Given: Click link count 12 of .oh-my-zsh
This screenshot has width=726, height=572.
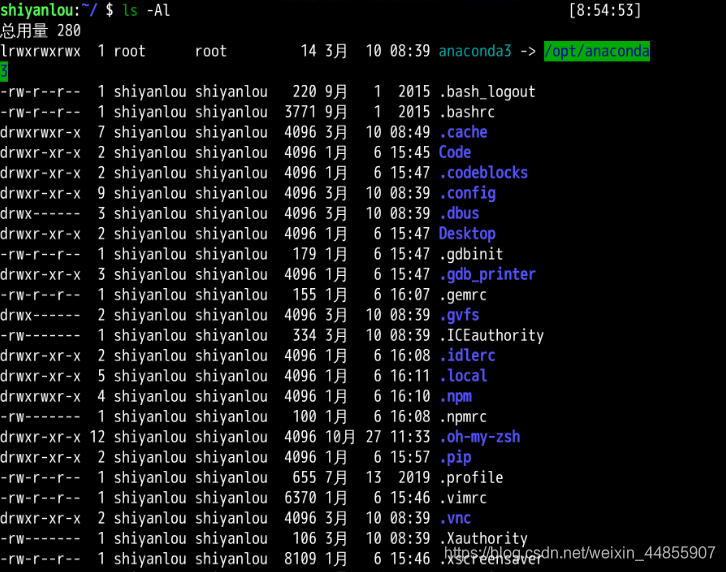Looking at the screenshot, I should [x=97, y=437].
